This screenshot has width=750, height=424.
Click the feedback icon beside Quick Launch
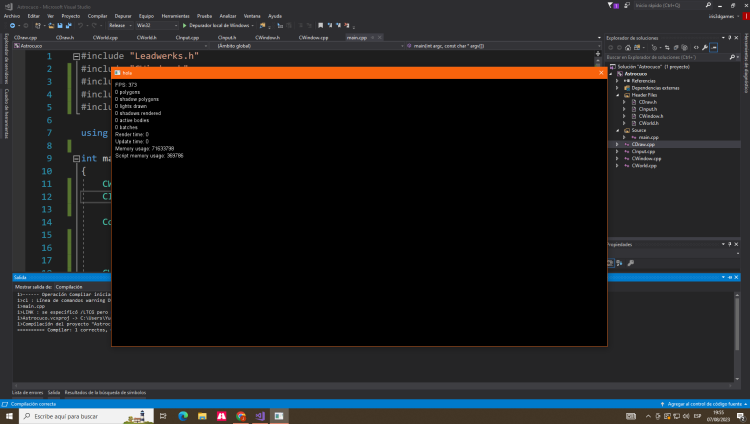tap(627, 5)
